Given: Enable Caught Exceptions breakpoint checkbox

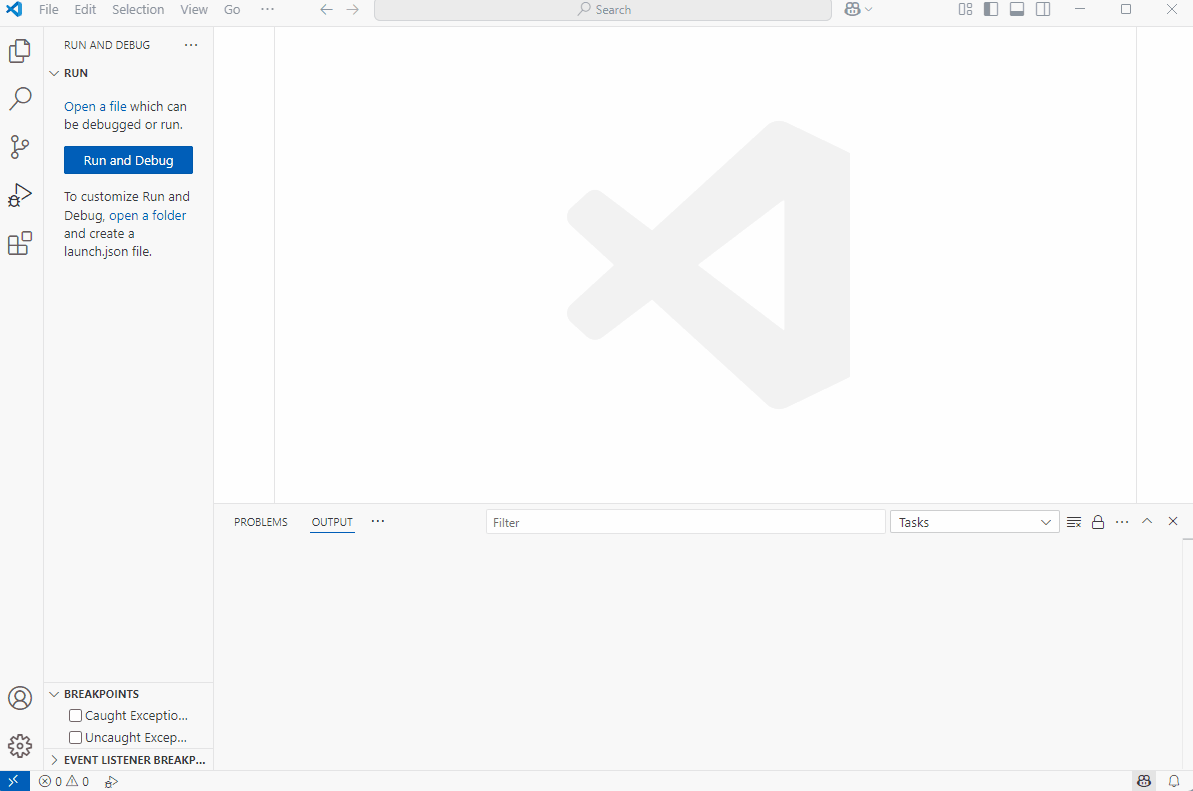Looking at the screenshot, I should point(75,715).
